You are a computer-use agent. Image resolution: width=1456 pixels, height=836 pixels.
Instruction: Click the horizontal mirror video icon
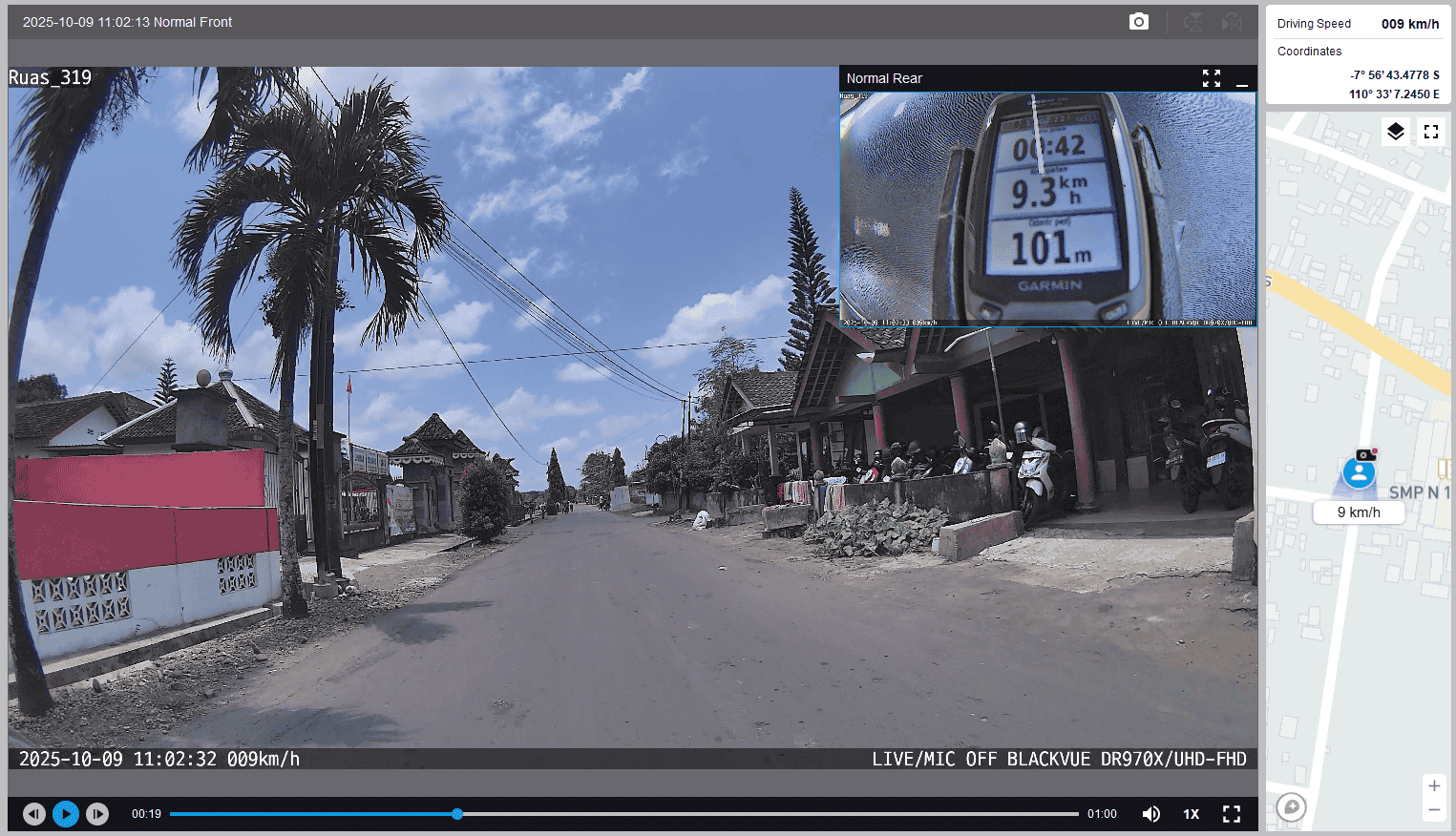click(1232, 22)
